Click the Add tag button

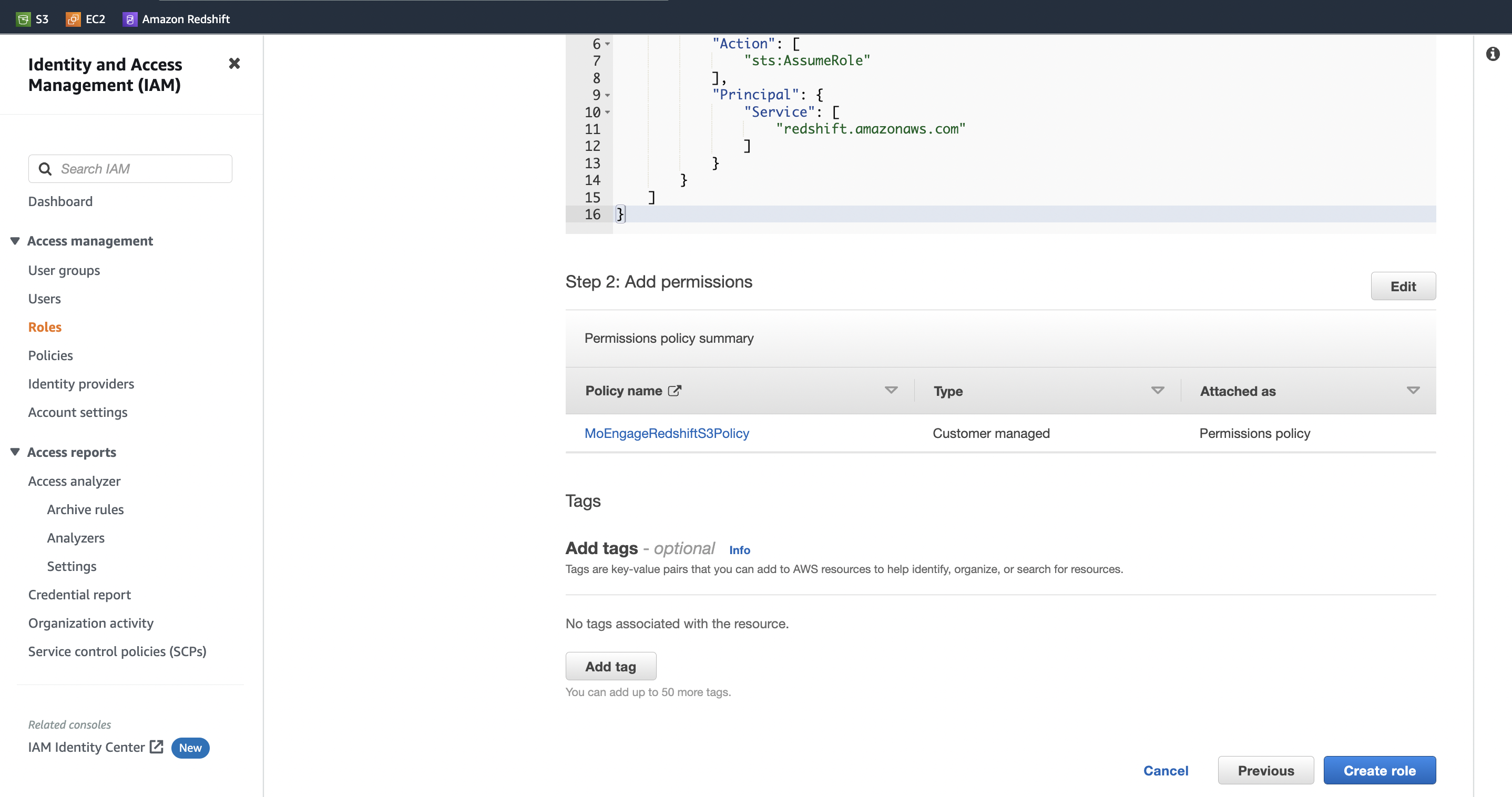pyautogui.click(x=610, y=666)
